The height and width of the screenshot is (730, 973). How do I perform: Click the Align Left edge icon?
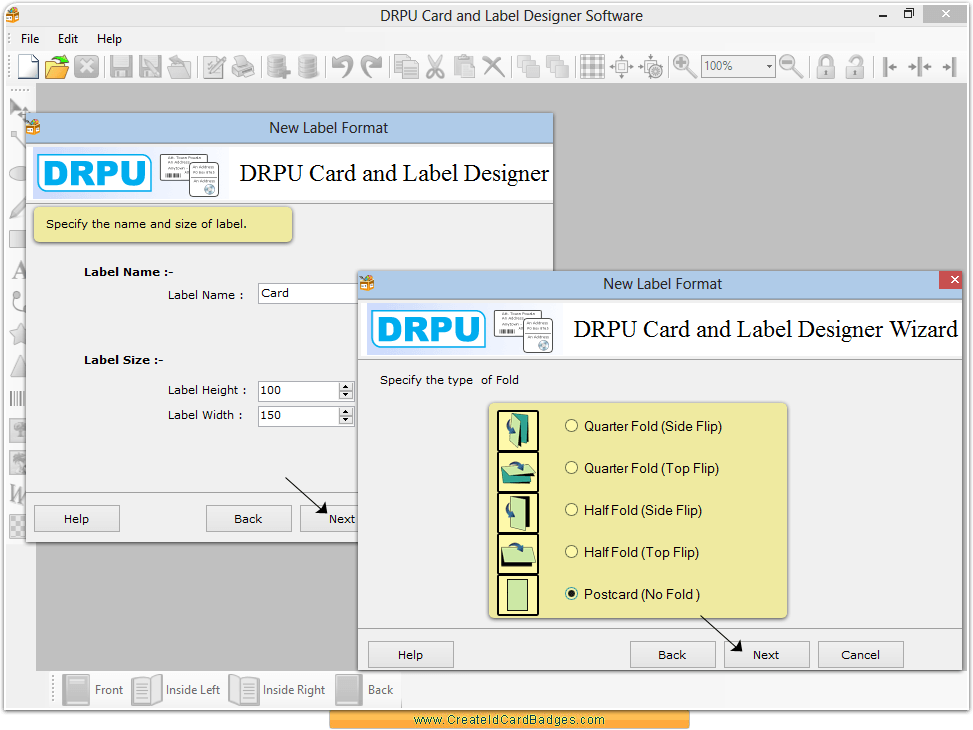[x=890, y=66]
